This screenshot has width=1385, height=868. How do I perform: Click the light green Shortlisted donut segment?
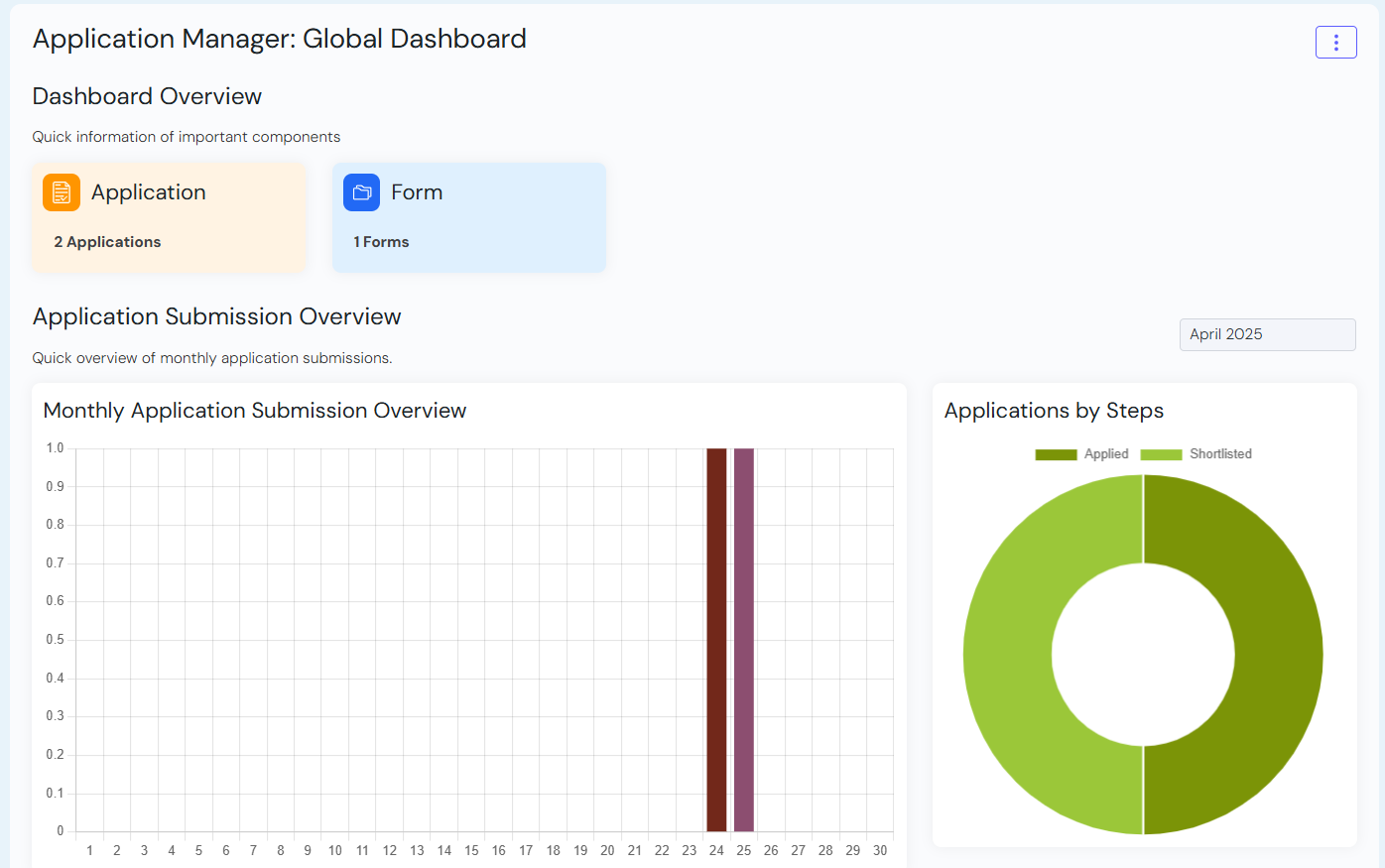pyautogui.click(x=1007, y=655)
